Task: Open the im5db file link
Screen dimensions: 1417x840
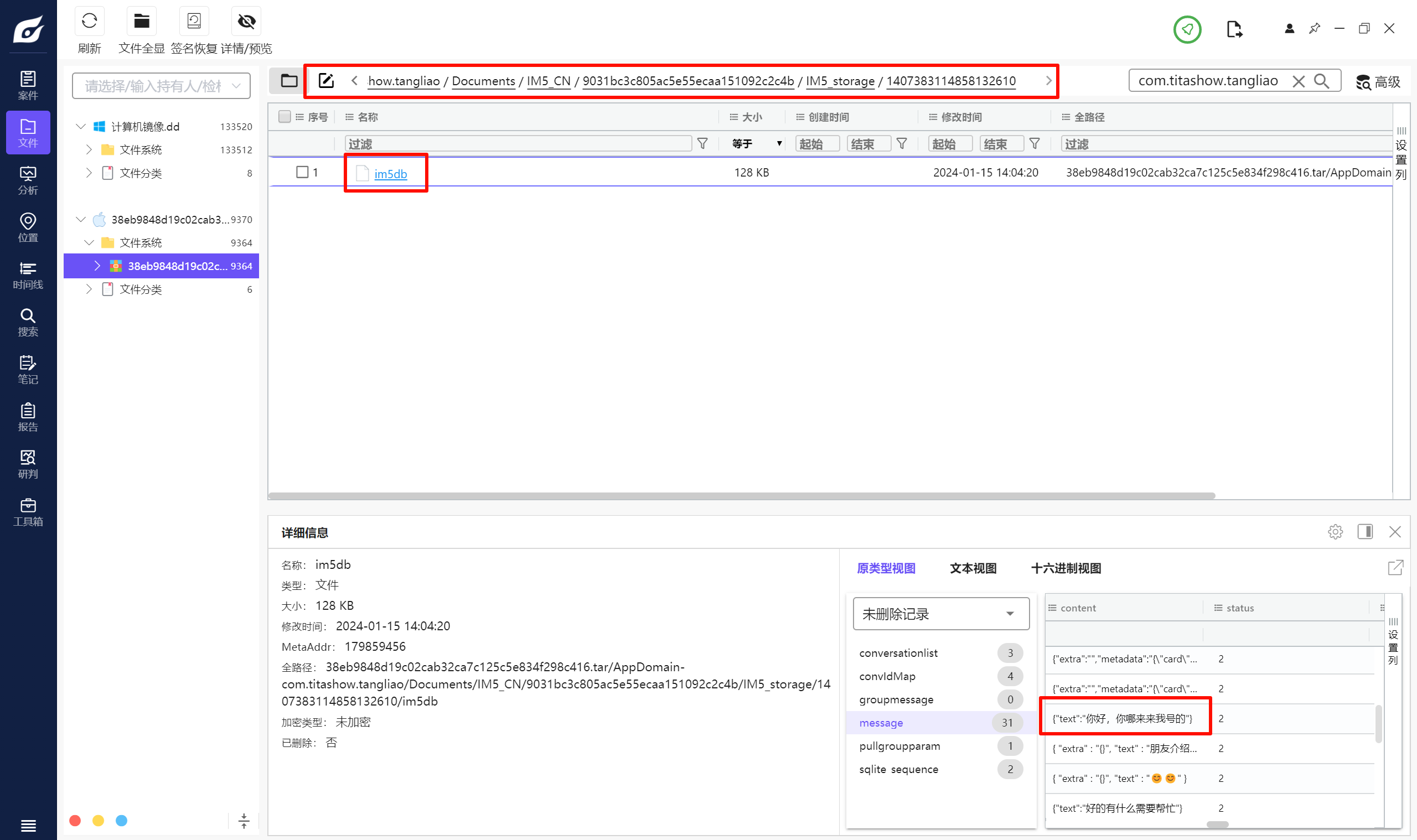Action: pos(391,174)
